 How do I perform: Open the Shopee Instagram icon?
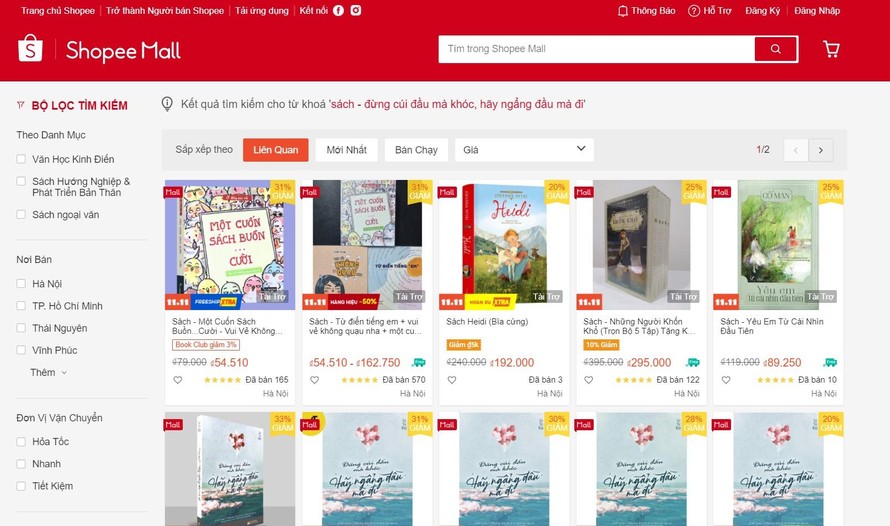pyautogui.click(x=356, y=10)
